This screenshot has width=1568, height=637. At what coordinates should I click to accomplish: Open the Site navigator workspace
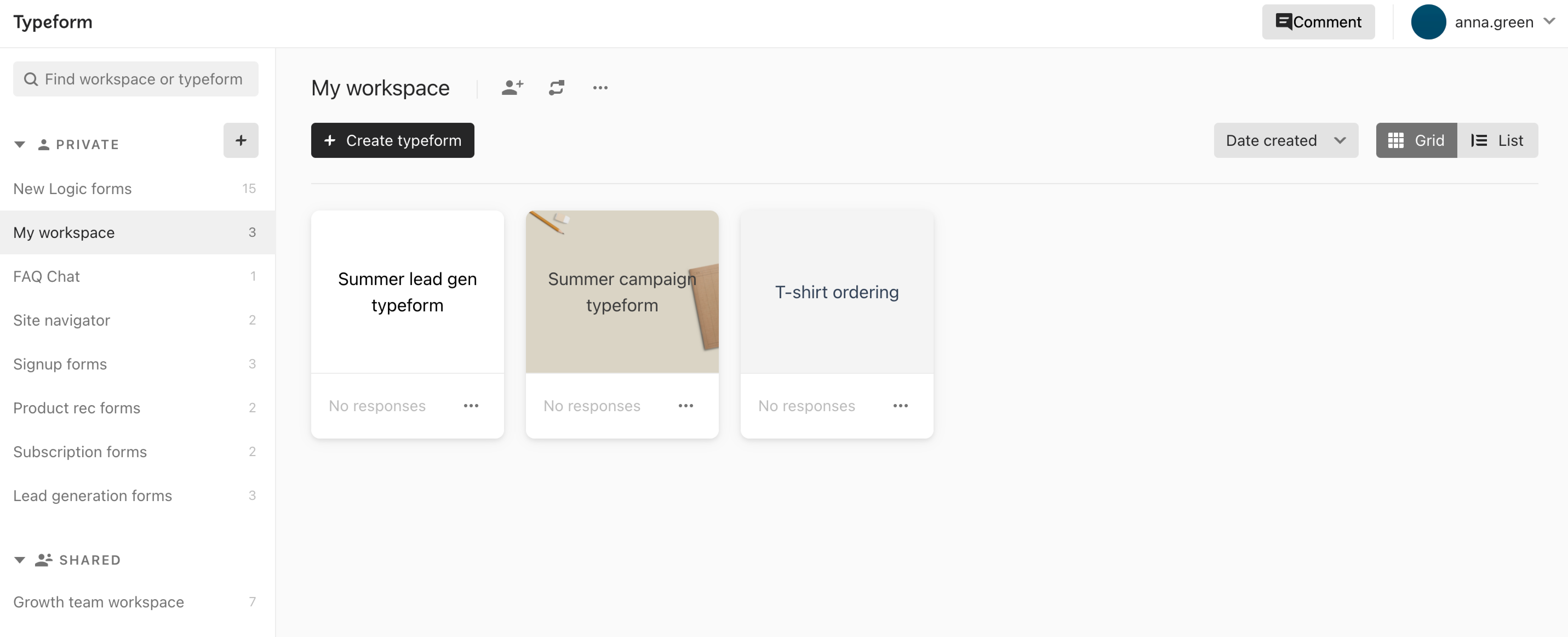[138, 320]
